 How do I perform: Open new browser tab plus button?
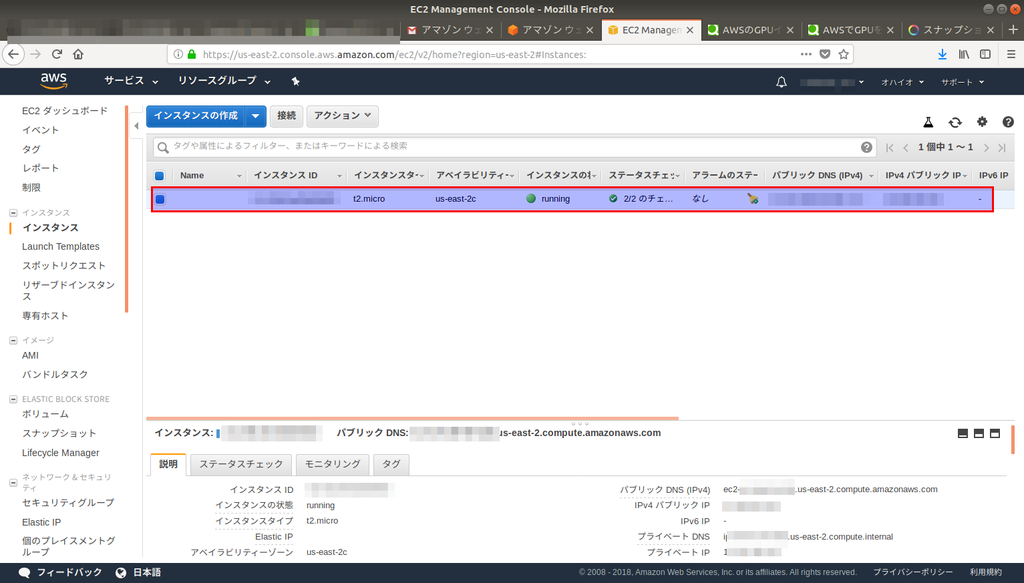(x=1014, y=30)
